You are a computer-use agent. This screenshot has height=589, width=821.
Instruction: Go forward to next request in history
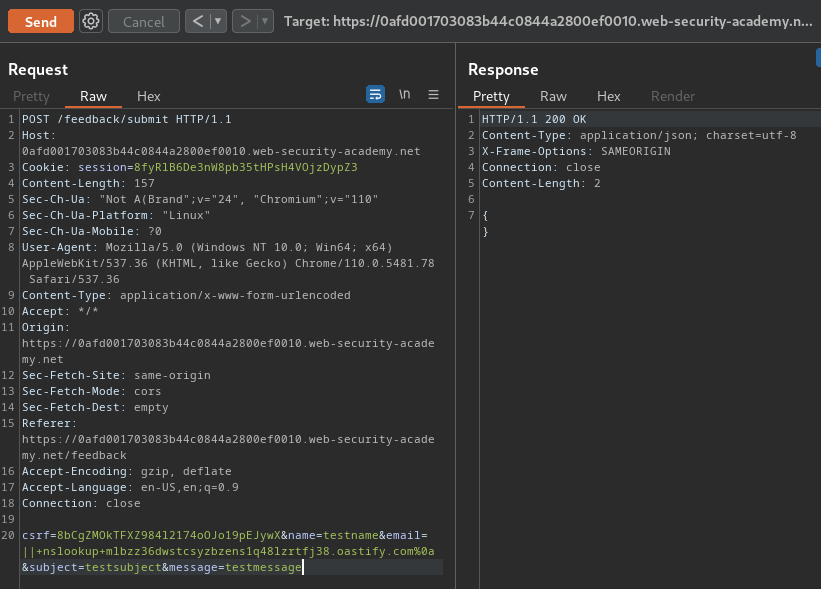point(245,21)
